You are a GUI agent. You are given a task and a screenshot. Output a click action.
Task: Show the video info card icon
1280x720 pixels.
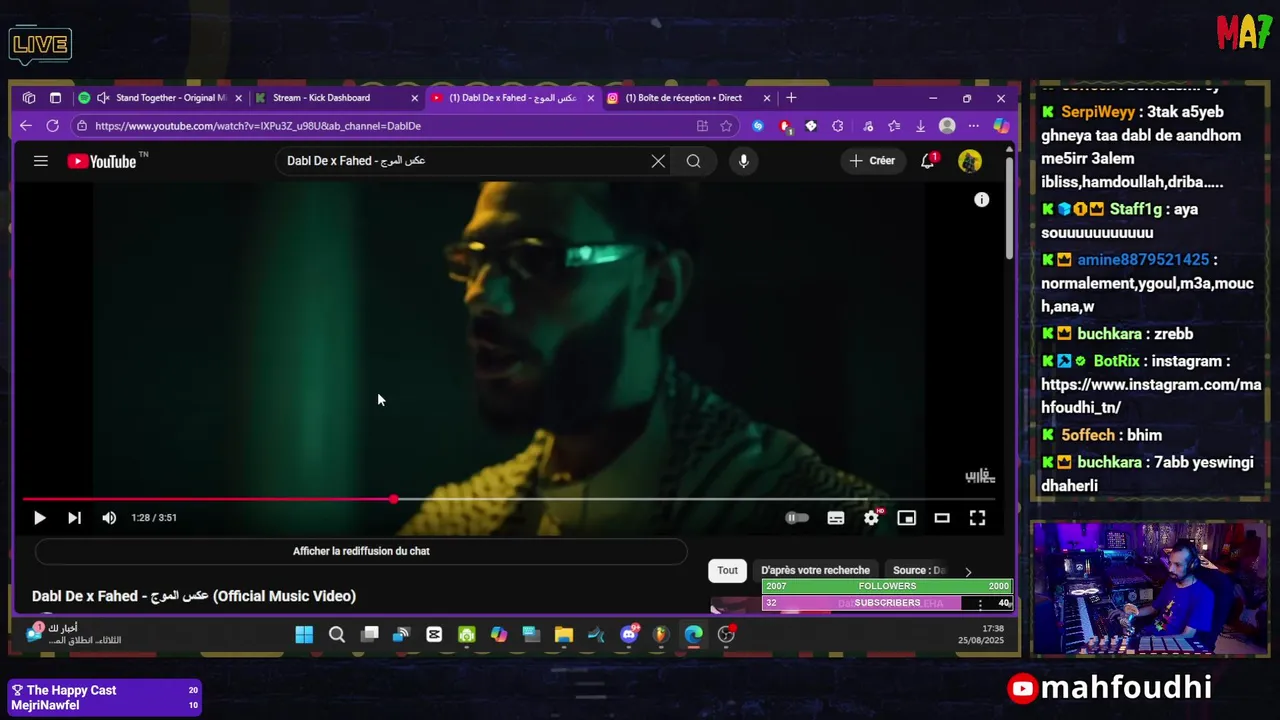pos(982,200)
